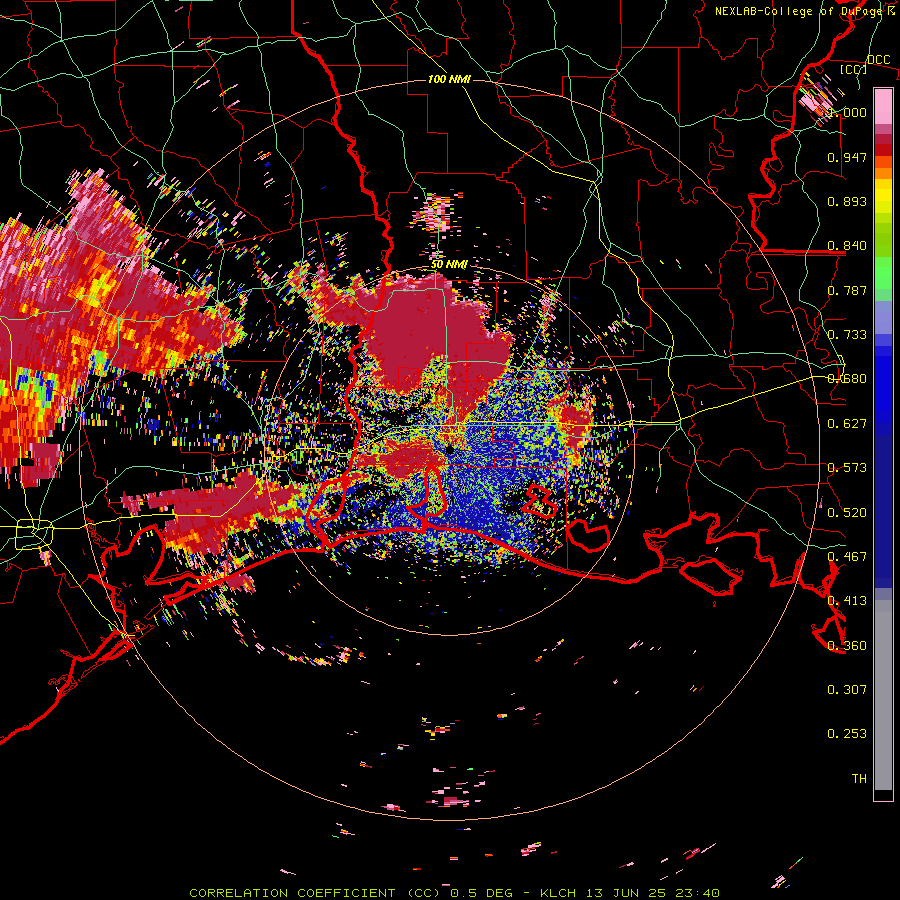900x900 pixels.
Task: Click the 0.680 legend value
Action: click(847, 379)
